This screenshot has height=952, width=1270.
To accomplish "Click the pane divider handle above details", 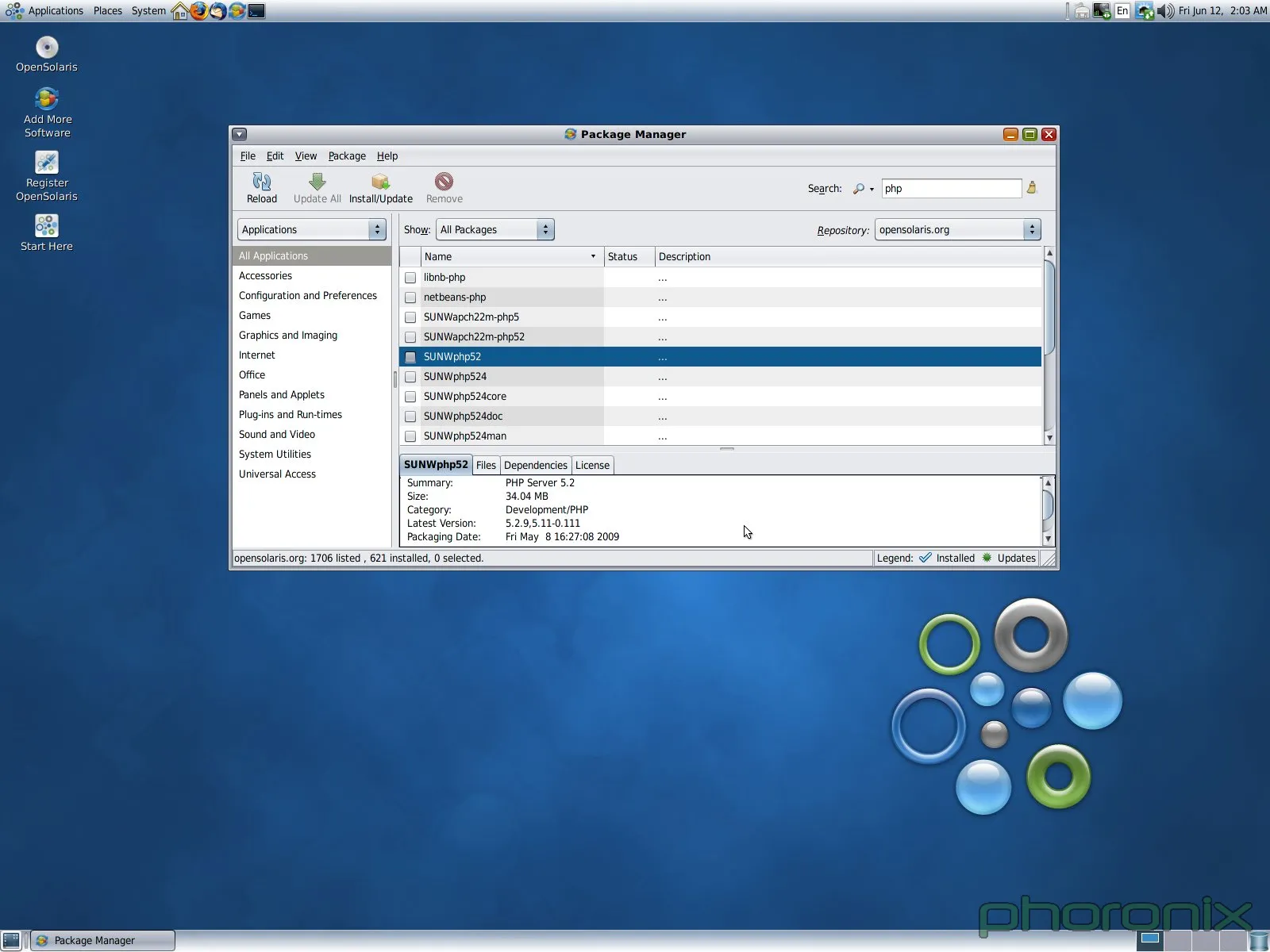I will 727,449.
